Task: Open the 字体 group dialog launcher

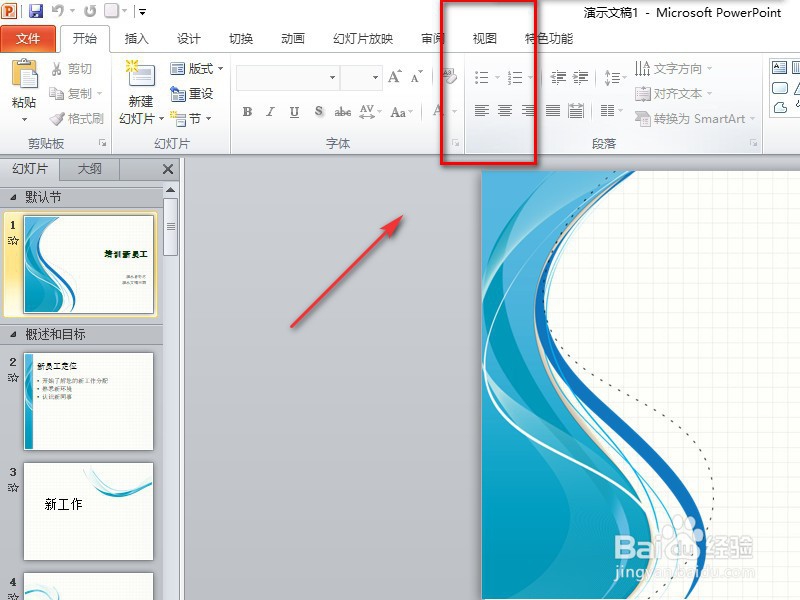Action: 455,143
